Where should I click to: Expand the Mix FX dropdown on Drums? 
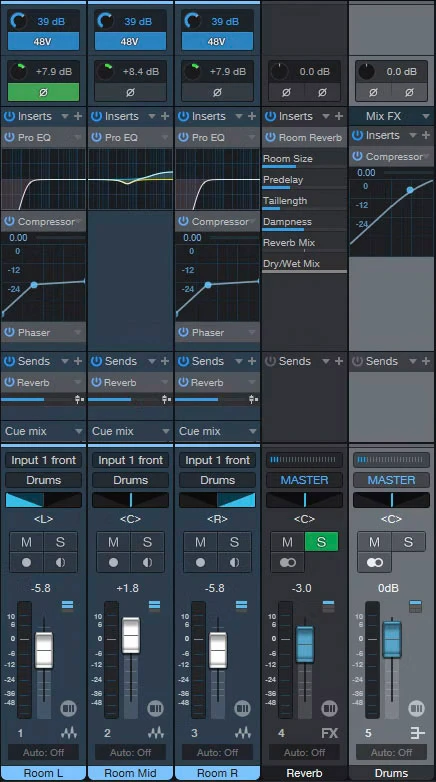(x=426, y=116)
